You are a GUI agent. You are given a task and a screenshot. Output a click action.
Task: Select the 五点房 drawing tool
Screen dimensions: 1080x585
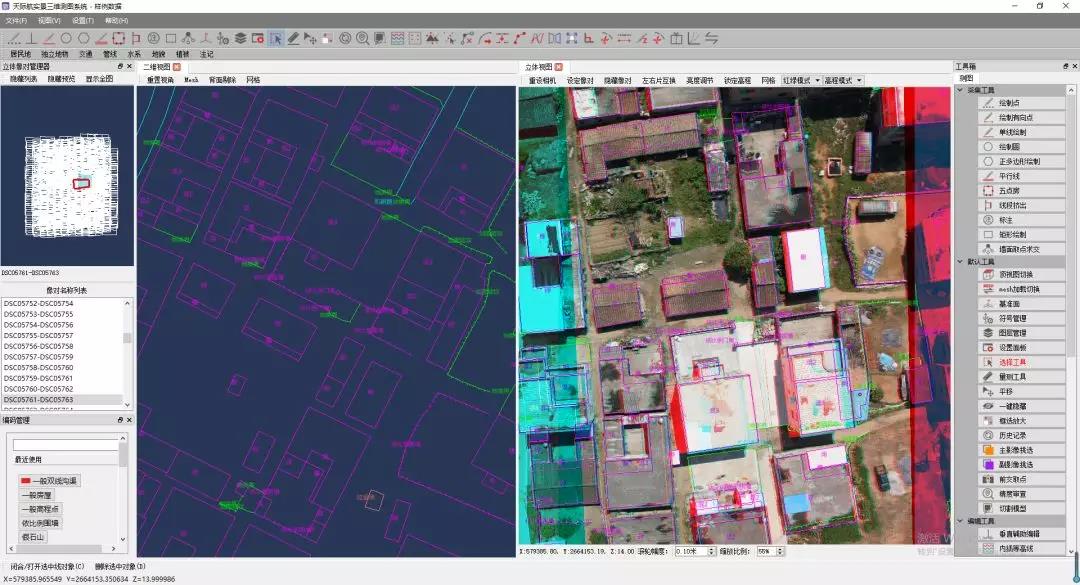click(1011, 190)
